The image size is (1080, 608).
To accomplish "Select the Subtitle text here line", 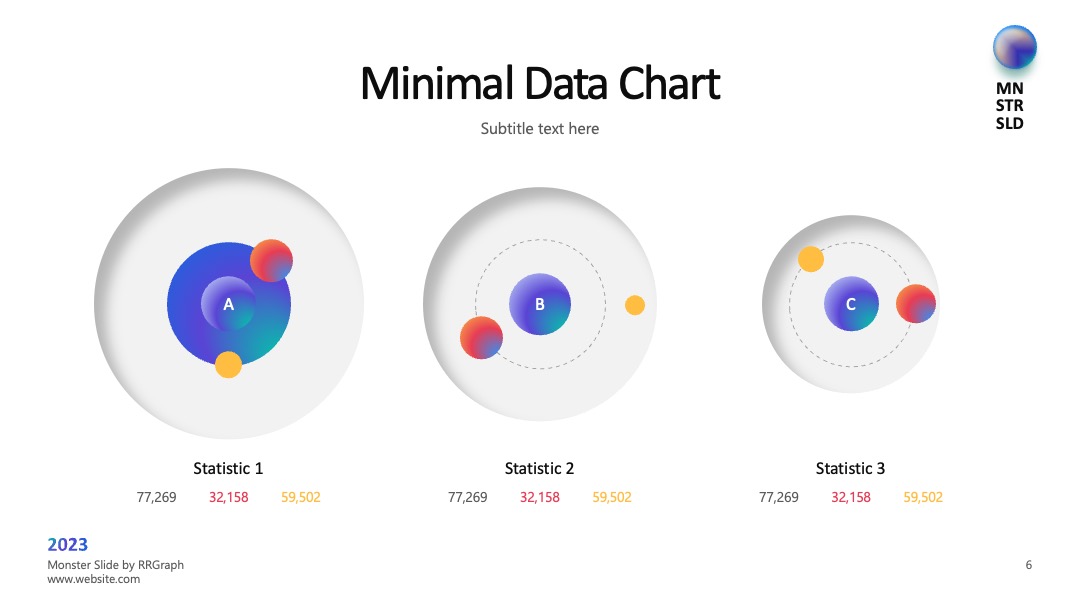I will (x=540, y=129).
